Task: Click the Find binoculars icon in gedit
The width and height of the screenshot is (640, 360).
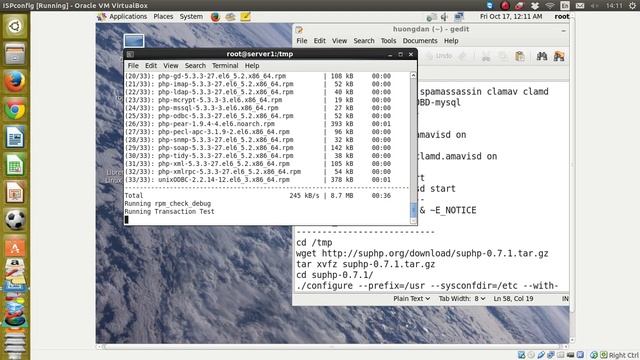Action: coord(542,56)
